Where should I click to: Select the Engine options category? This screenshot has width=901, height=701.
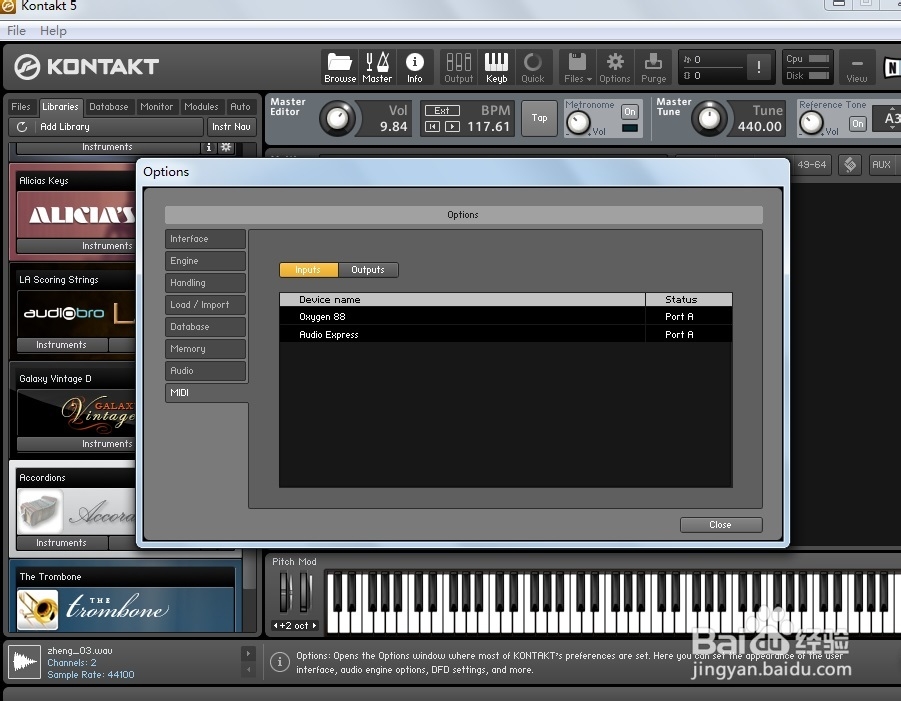click(x=205, y=261)
